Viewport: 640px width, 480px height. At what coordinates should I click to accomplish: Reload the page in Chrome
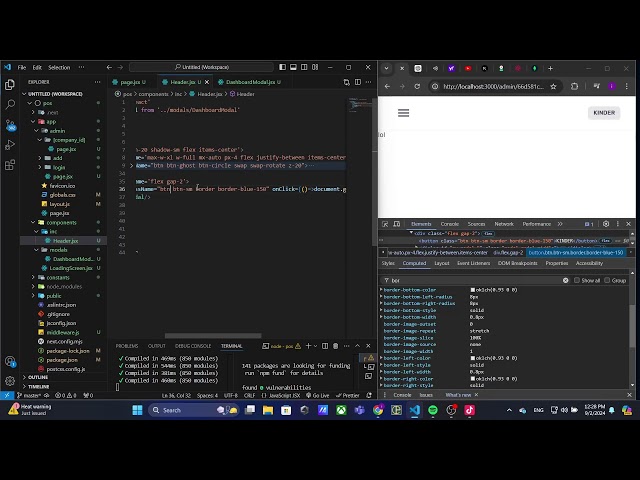coord(417,87)
